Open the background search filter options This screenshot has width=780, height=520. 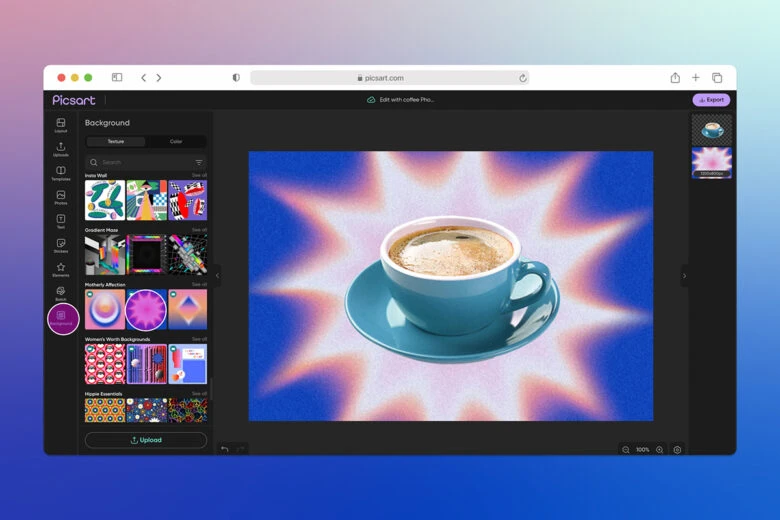(x=199, y=162)
